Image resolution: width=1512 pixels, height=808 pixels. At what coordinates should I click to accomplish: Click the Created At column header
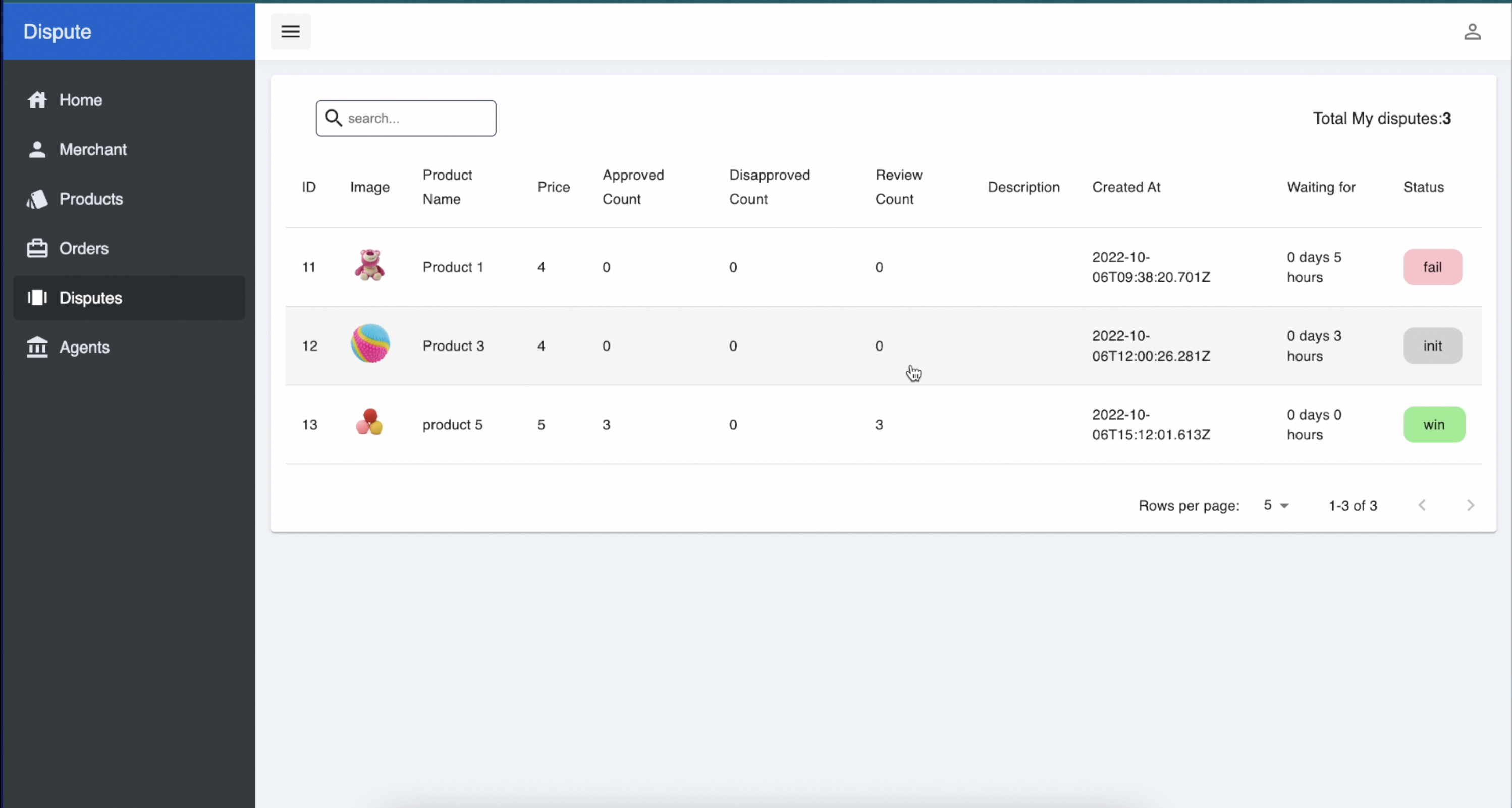coord(1126,187)
